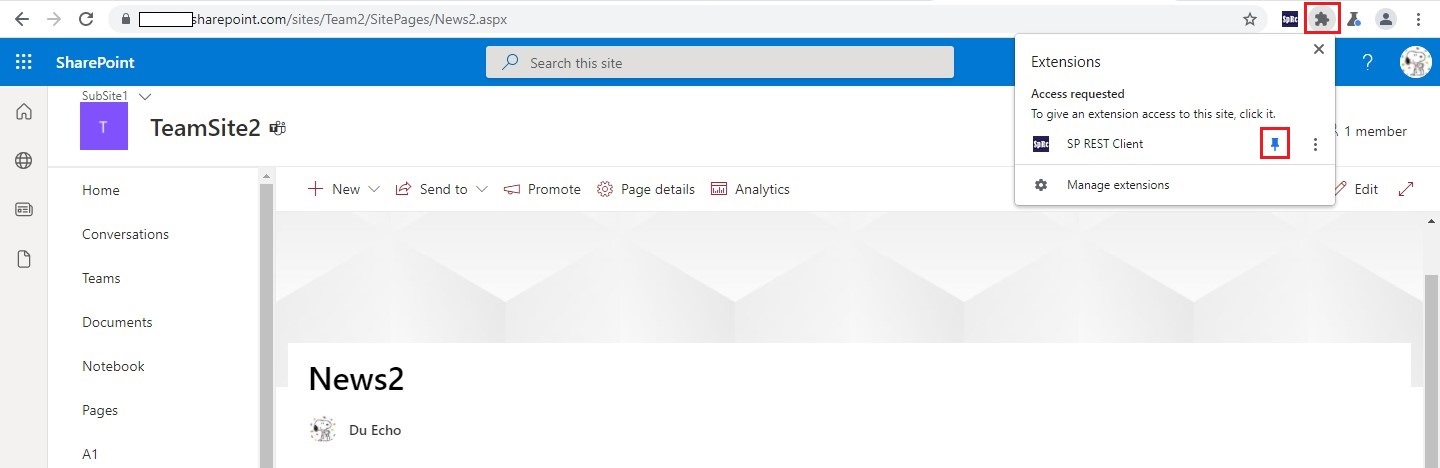Open the news icon in the left rail

click(x=24, y=210)
